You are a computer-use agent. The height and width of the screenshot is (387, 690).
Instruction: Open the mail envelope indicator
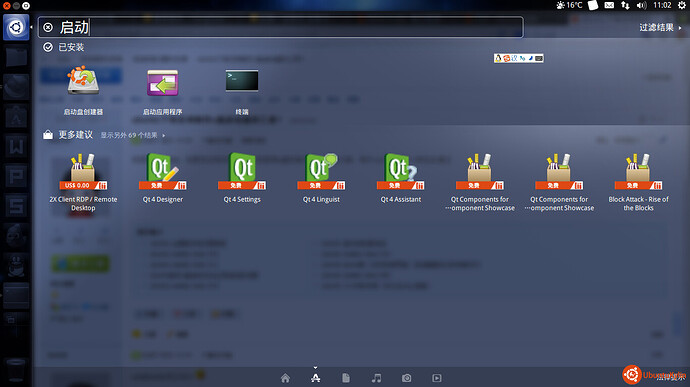609,5
